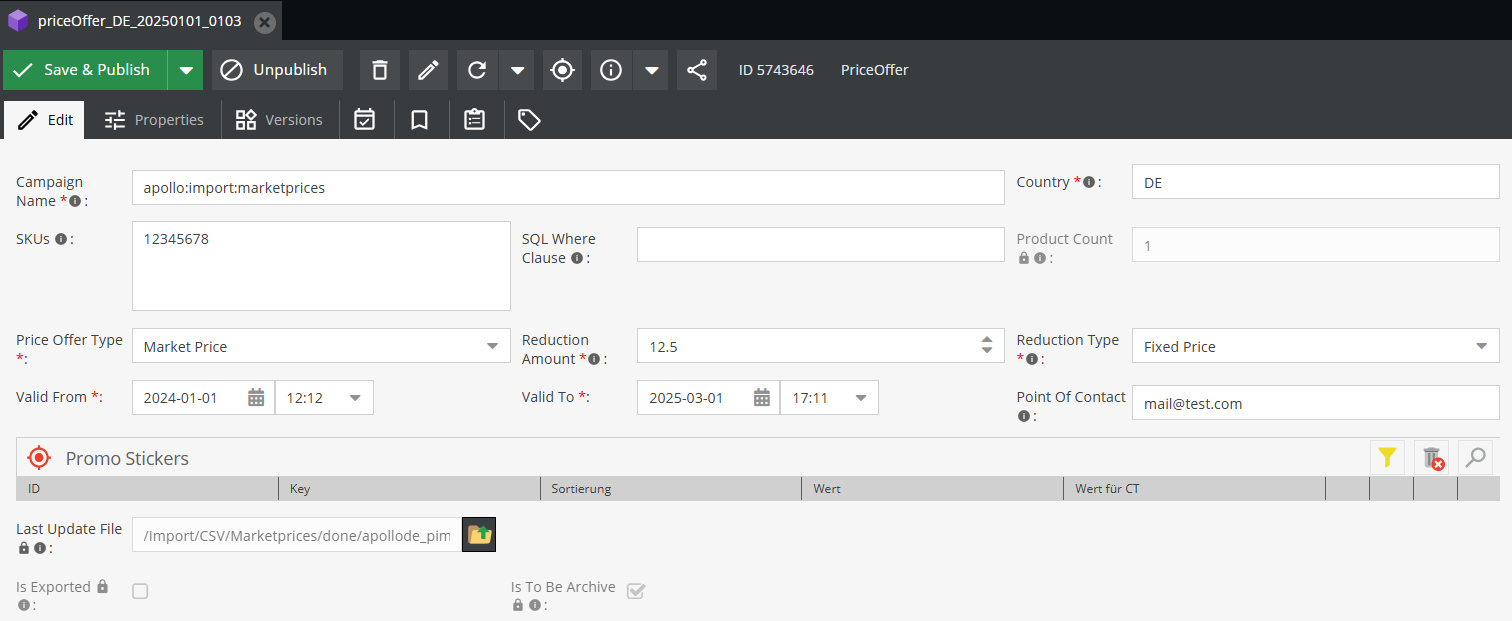1512x621 pixels.
Task: Open the Valid To time dropdown
Action: click(860, 398)
